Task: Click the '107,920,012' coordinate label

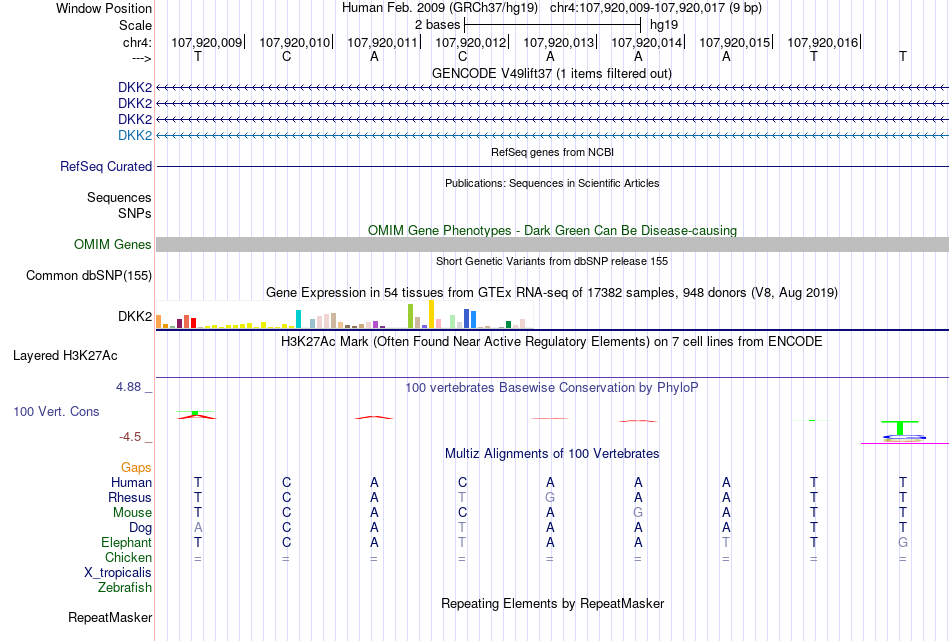Action: pos(471,42)
